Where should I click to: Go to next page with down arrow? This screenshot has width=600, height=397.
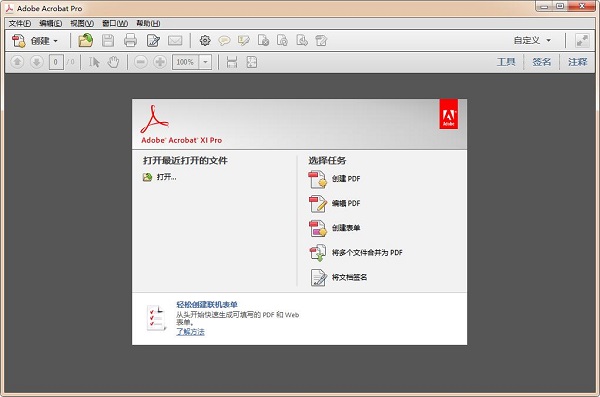click(x=37, y=62)
